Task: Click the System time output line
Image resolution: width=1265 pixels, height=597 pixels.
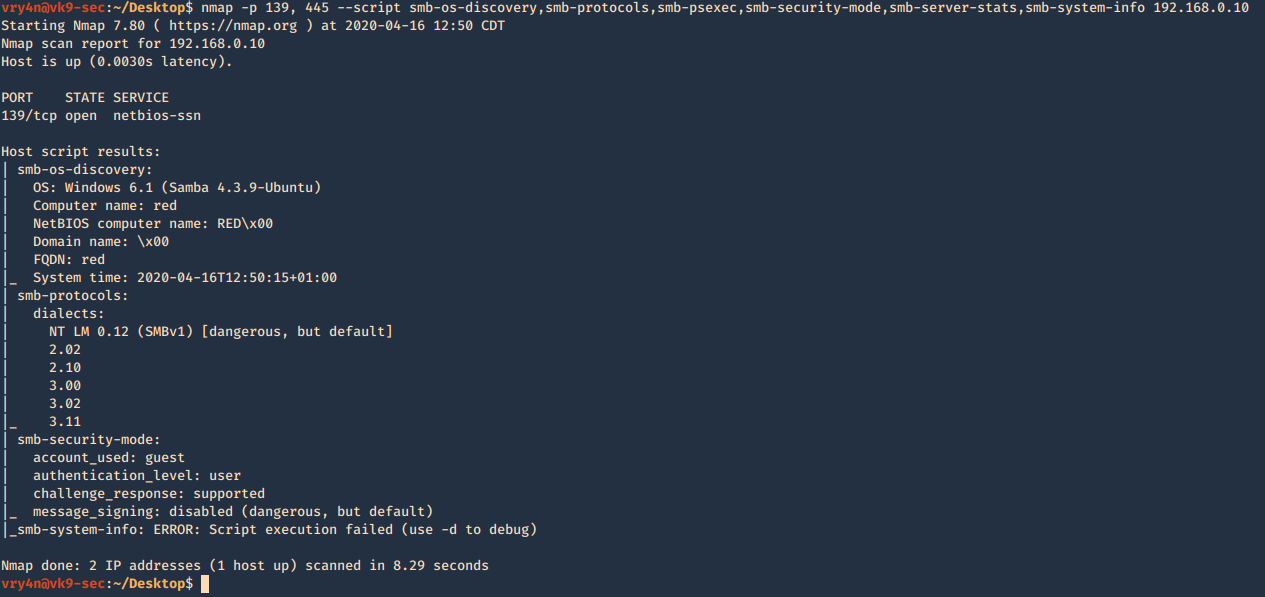Action: pyautogui.click(x=184, y=278)
